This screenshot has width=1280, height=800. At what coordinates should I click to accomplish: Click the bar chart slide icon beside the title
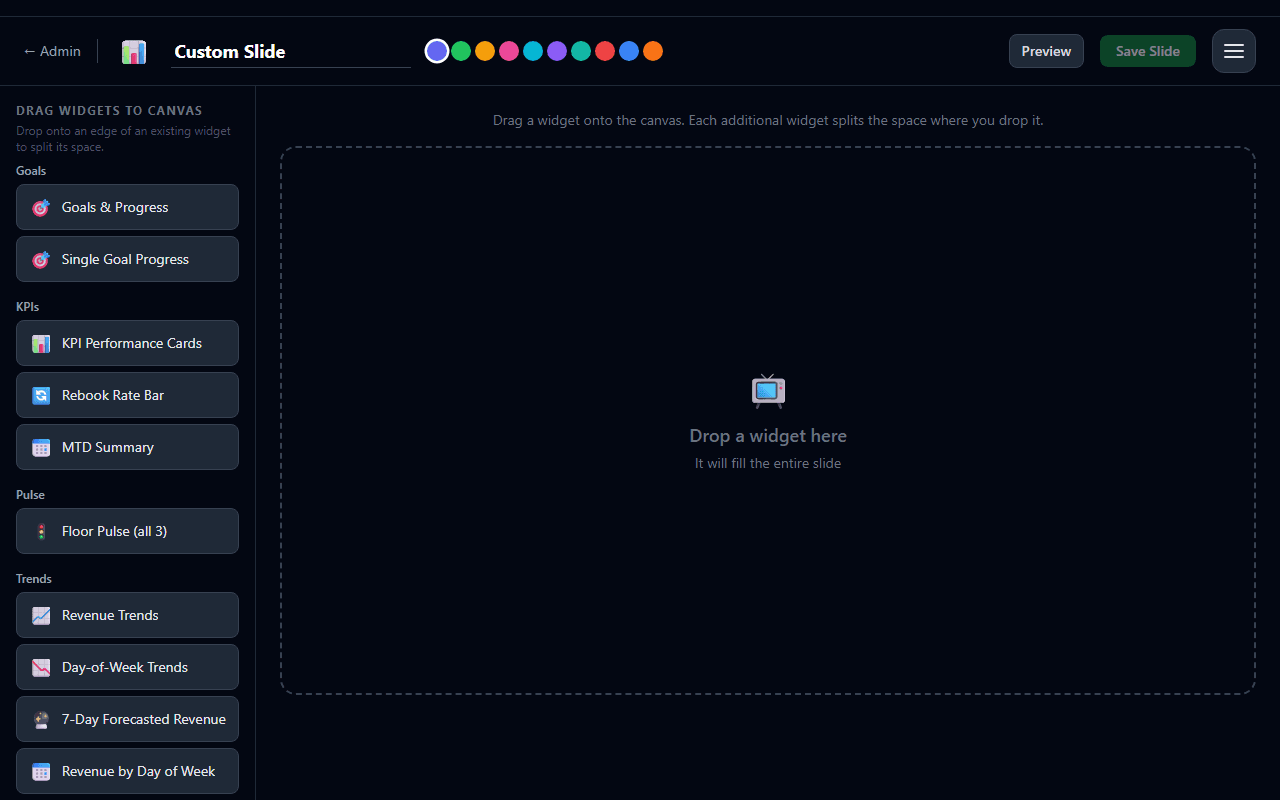coord(134,52)
